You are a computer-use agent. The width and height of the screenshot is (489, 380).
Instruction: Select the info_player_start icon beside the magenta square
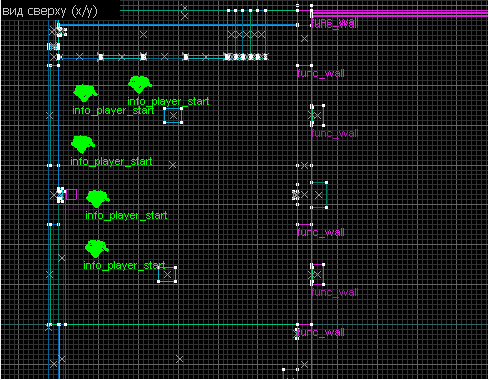coord(98,199)
